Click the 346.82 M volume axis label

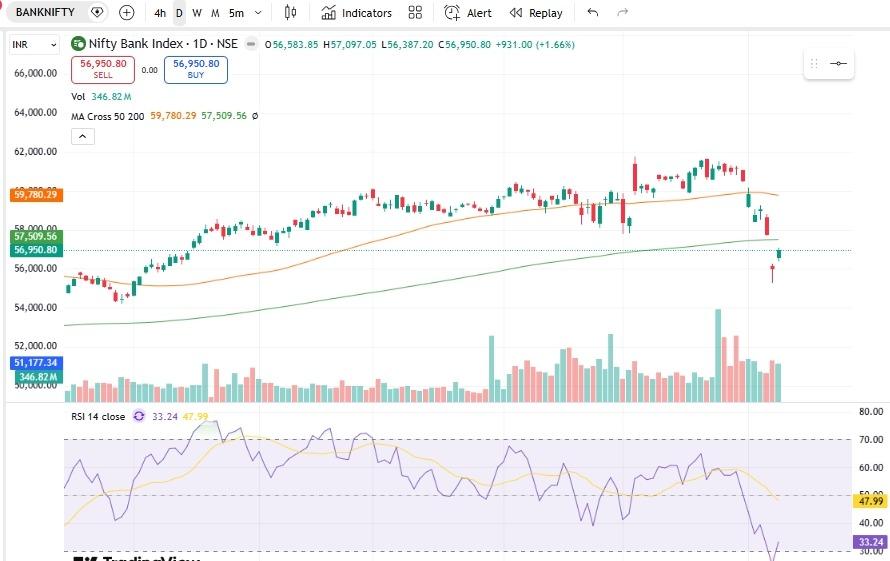(x=38, y=376)
